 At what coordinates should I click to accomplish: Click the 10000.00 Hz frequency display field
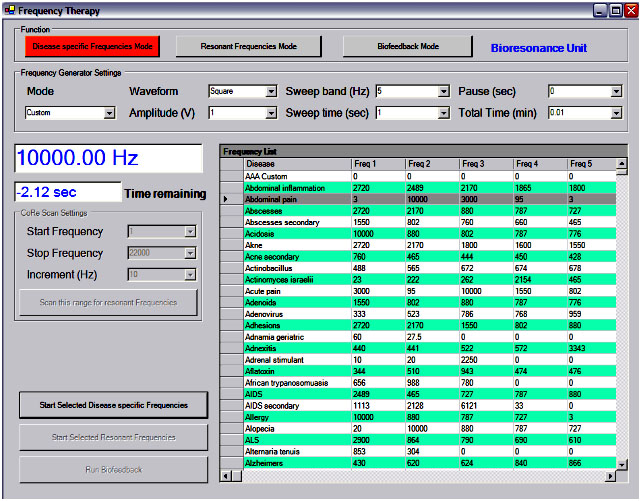point(110,158)
